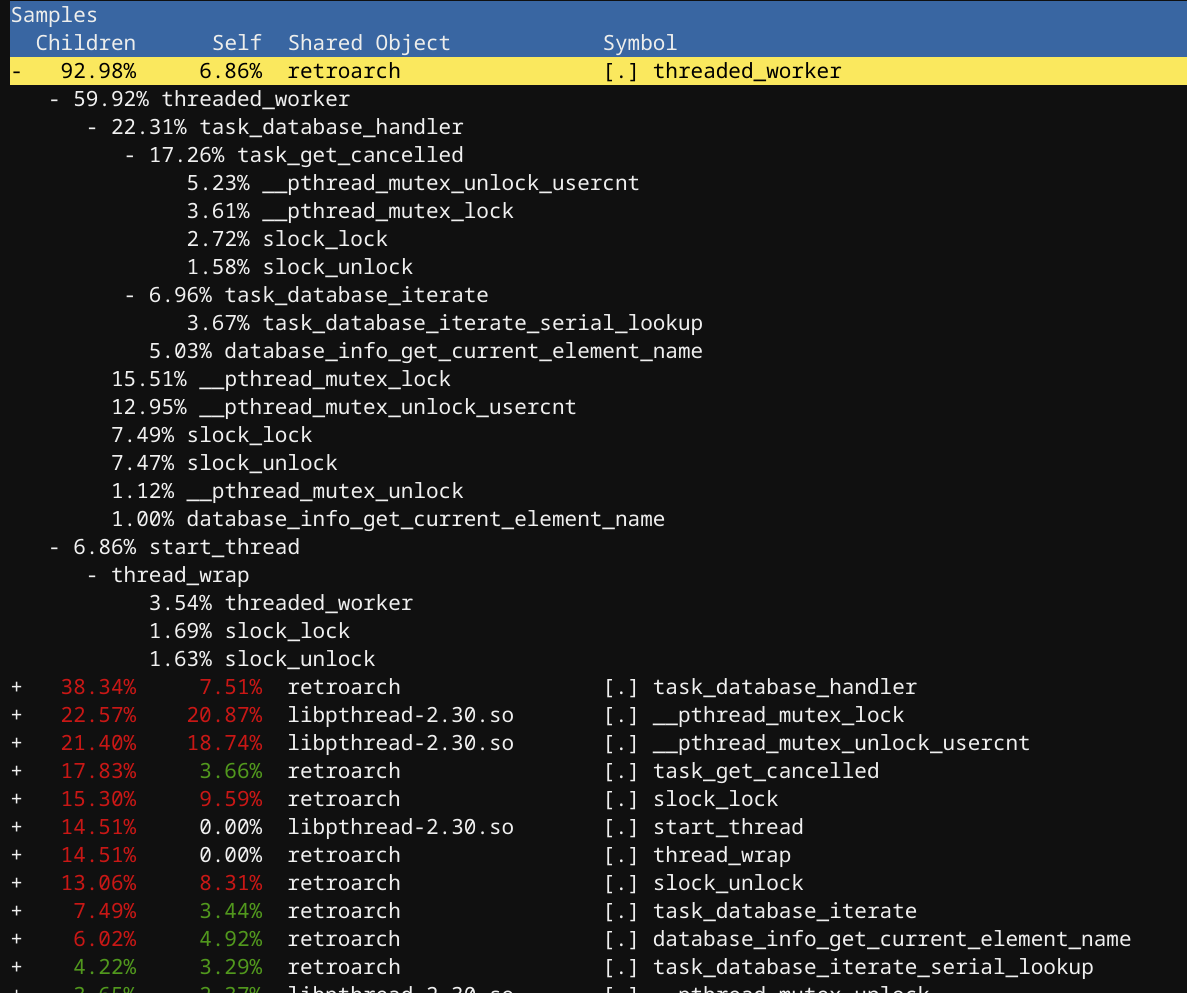The image size is (1187, 993).
Task: Click the 3.44% Self value
Action: point(231,911)
